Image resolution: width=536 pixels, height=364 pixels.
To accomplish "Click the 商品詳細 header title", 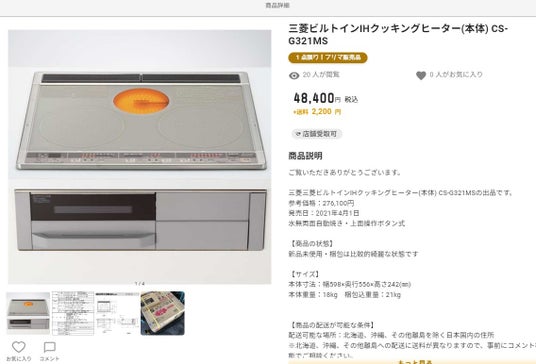I will coord(278,5).
